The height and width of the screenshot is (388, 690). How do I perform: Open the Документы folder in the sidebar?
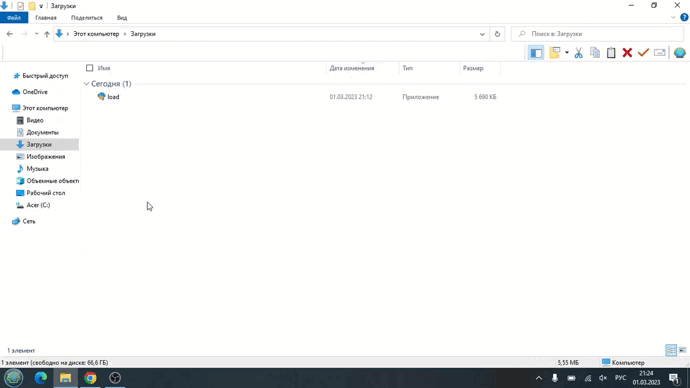[x=42, y=132]
